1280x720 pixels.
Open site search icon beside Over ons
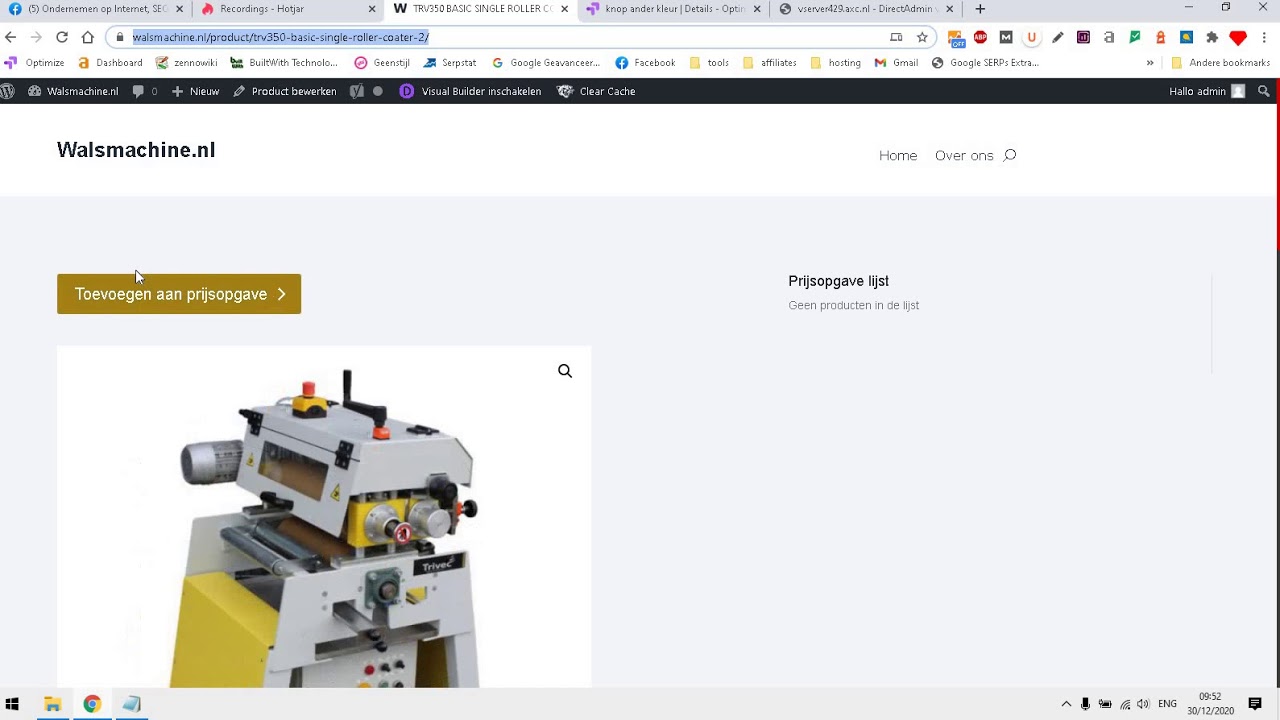pyautogui.click(x=1010, y=155)
